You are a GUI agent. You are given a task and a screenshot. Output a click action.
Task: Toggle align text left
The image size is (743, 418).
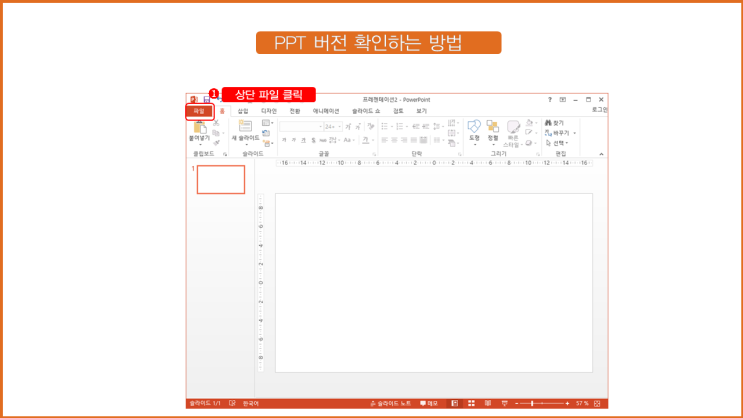(384, 140)
